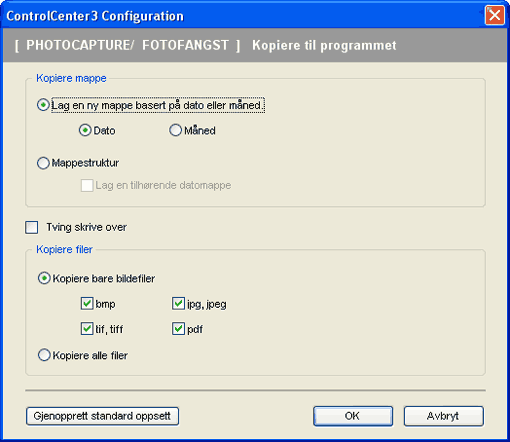Confirm settings with the OK button
Image resolution: width=510 pixels, height=442 pixels.
tap(353, 416)
